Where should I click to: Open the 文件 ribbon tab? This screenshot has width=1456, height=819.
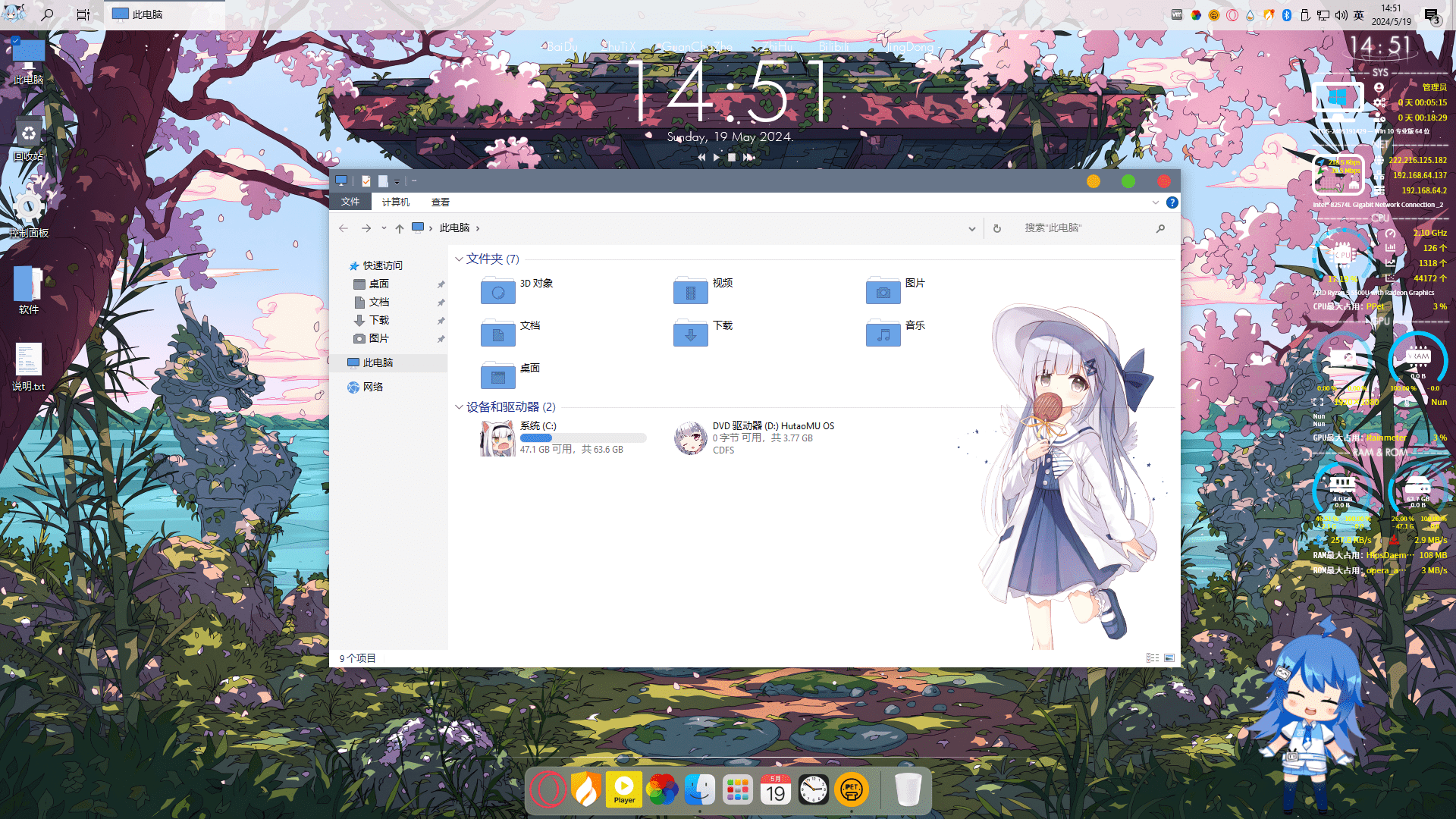pyautogui.click(x=350, y=202)
